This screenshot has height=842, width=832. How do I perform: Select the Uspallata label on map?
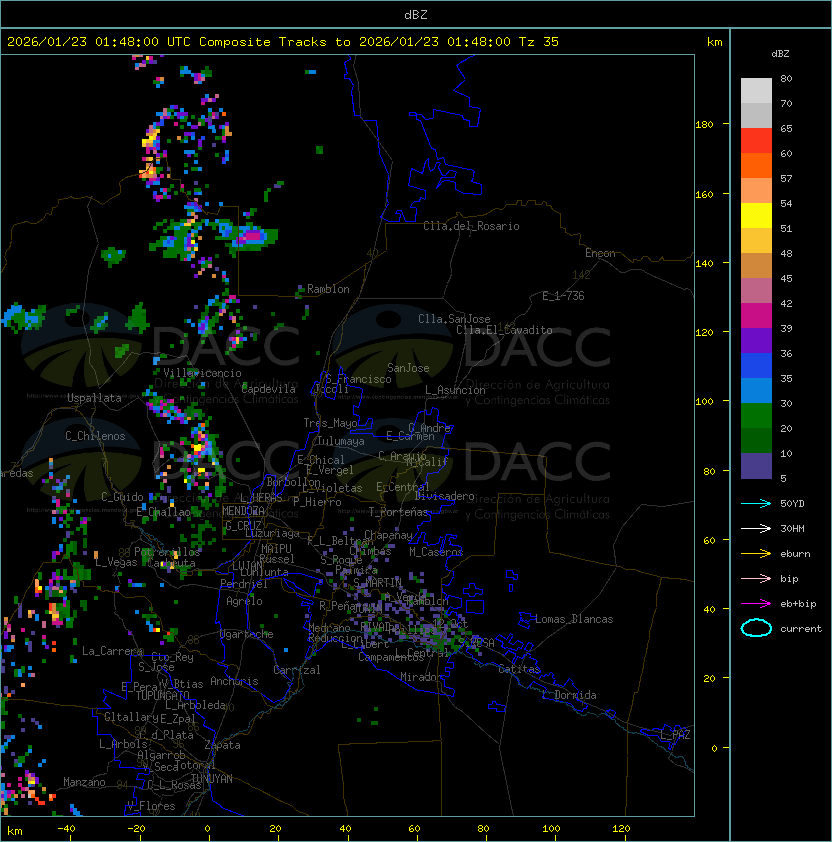[x=94, y=398]
